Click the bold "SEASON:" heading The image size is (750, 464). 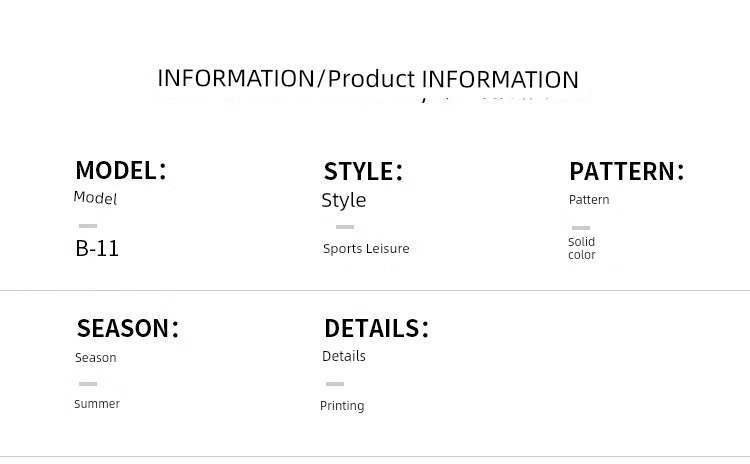[127, 328]
